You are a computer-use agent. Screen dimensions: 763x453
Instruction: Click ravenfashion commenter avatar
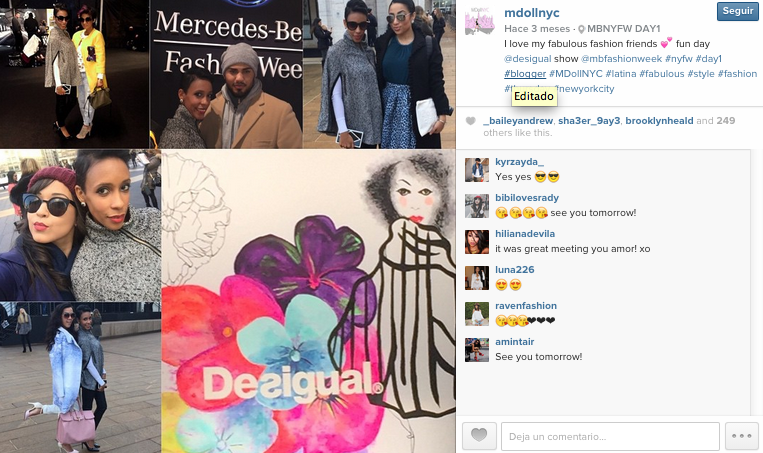click(x=477, y=314)
